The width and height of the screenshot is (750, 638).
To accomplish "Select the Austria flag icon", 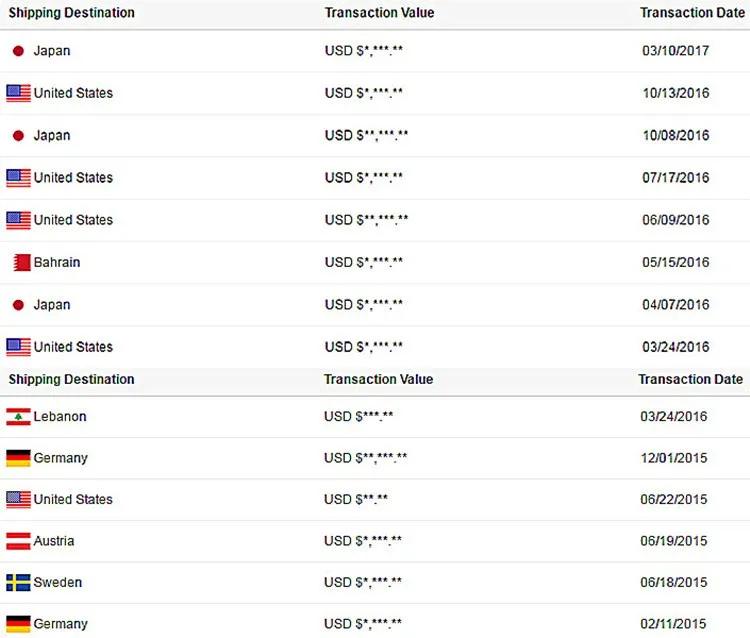I will coord(18,541).
